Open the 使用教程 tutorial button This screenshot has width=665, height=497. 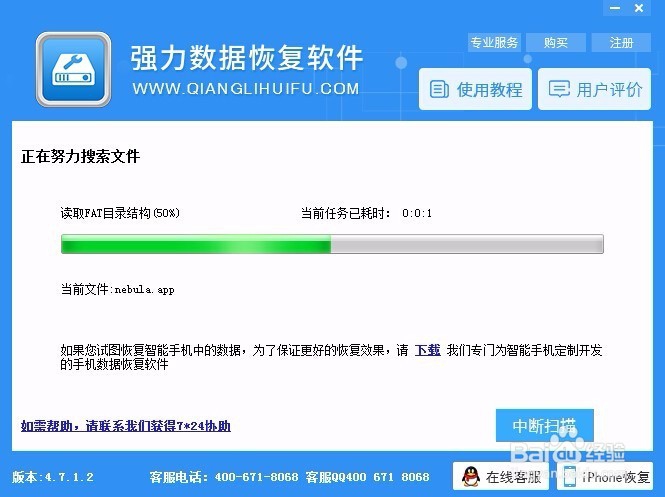click(475, 89)
